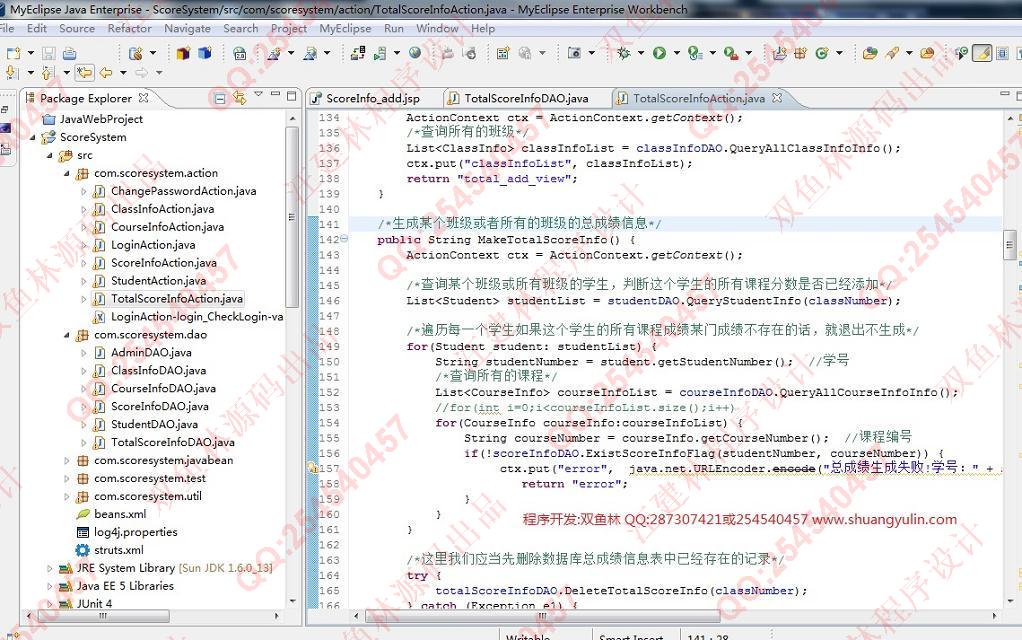This screenshot has height=640, width=1022.
Task: Click the globe web browser icon
Action: tap(415, 53)
